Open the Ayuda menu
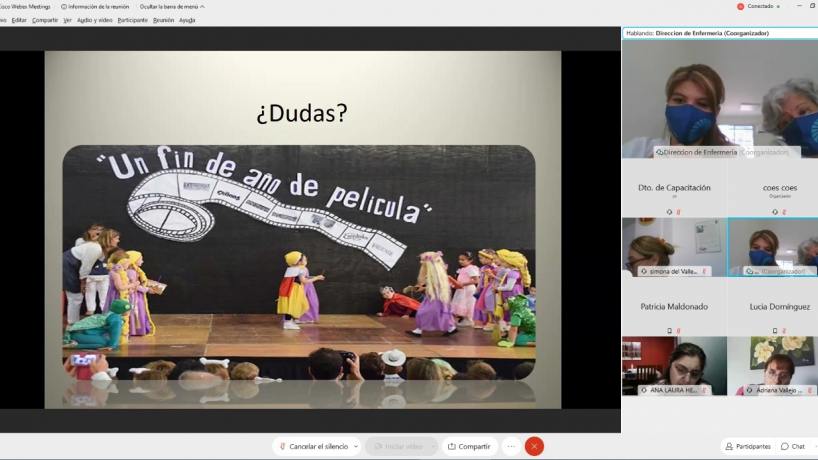818x460 pixels. click(187, 20)
